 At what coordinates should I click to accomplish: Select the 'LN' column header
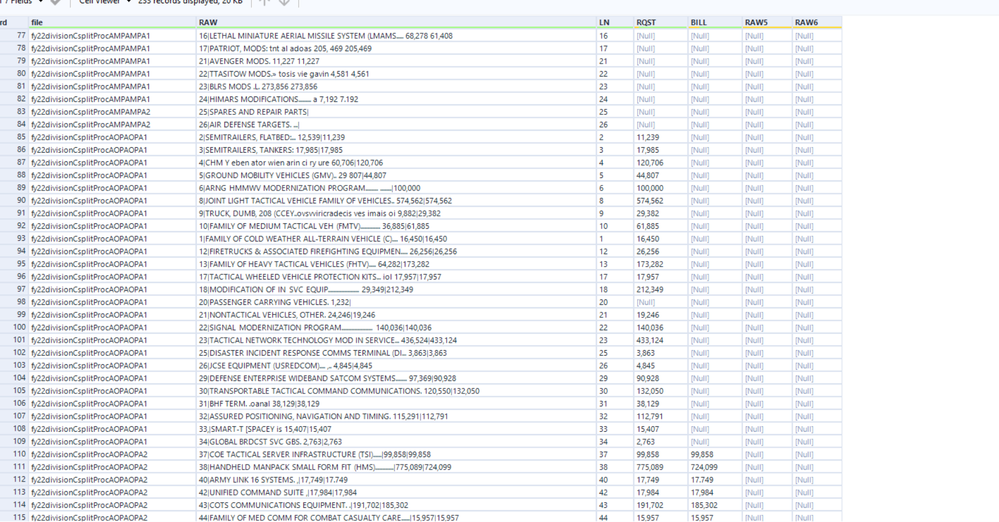pos(614,22)
